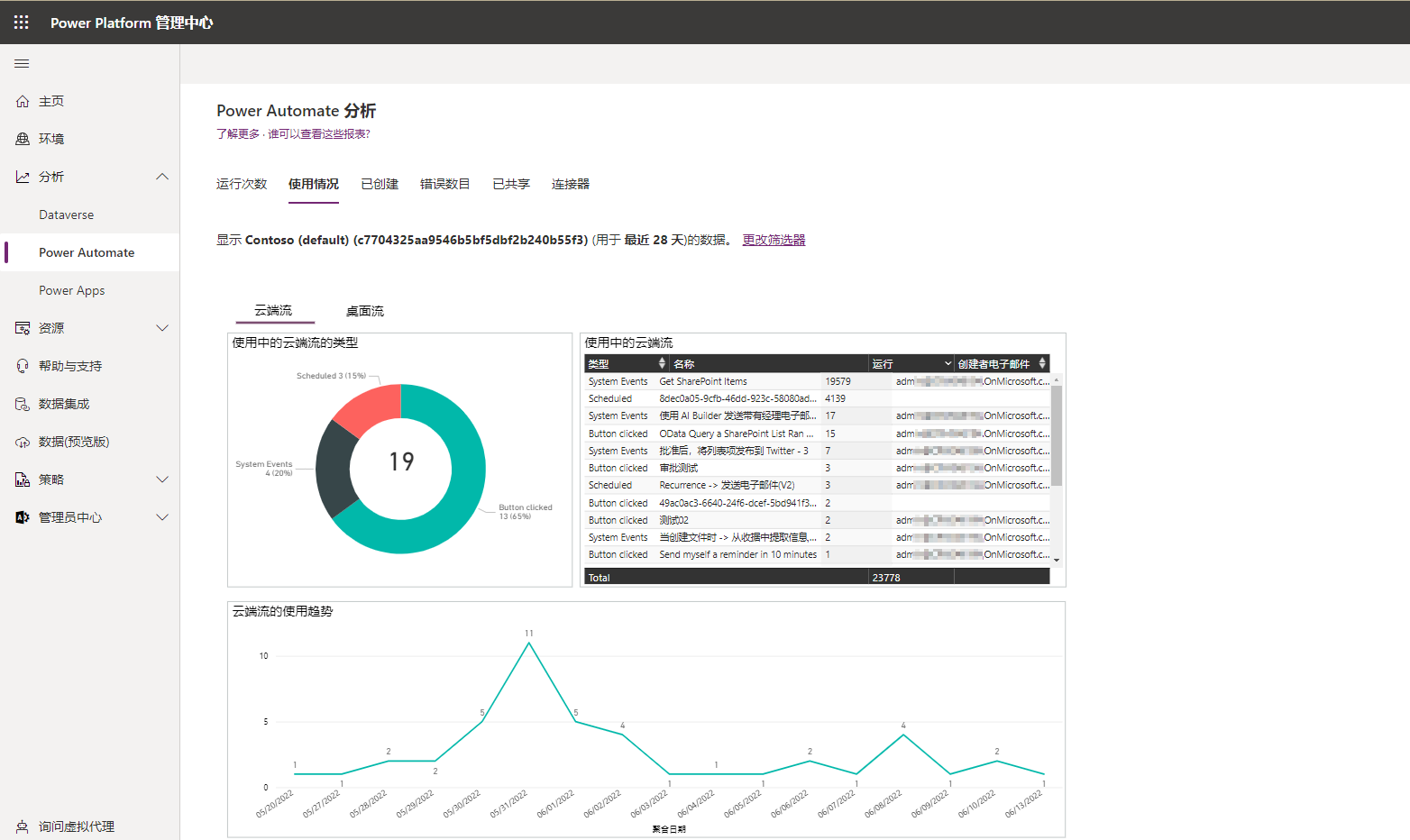Click the home icon beside 主页

coord(23,101)
